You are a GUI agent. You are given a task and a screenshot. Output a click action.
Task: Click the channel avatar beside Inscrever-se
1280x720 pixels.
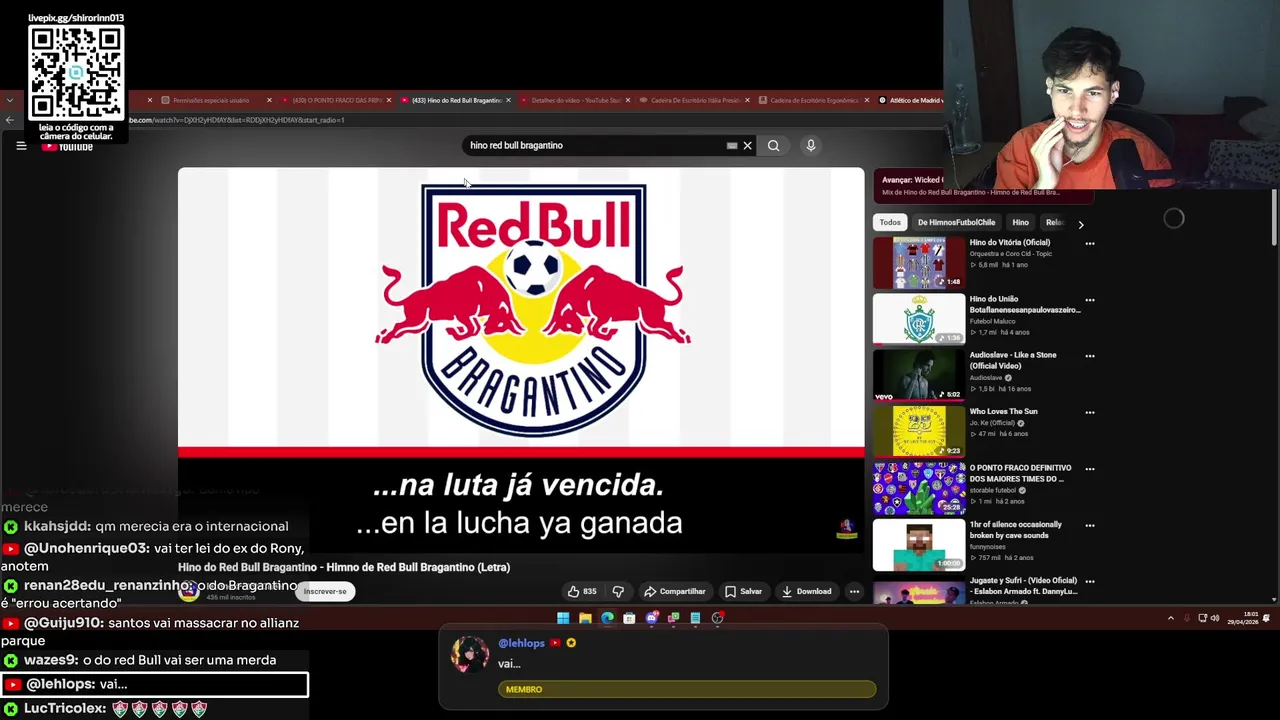coord(188,591)
